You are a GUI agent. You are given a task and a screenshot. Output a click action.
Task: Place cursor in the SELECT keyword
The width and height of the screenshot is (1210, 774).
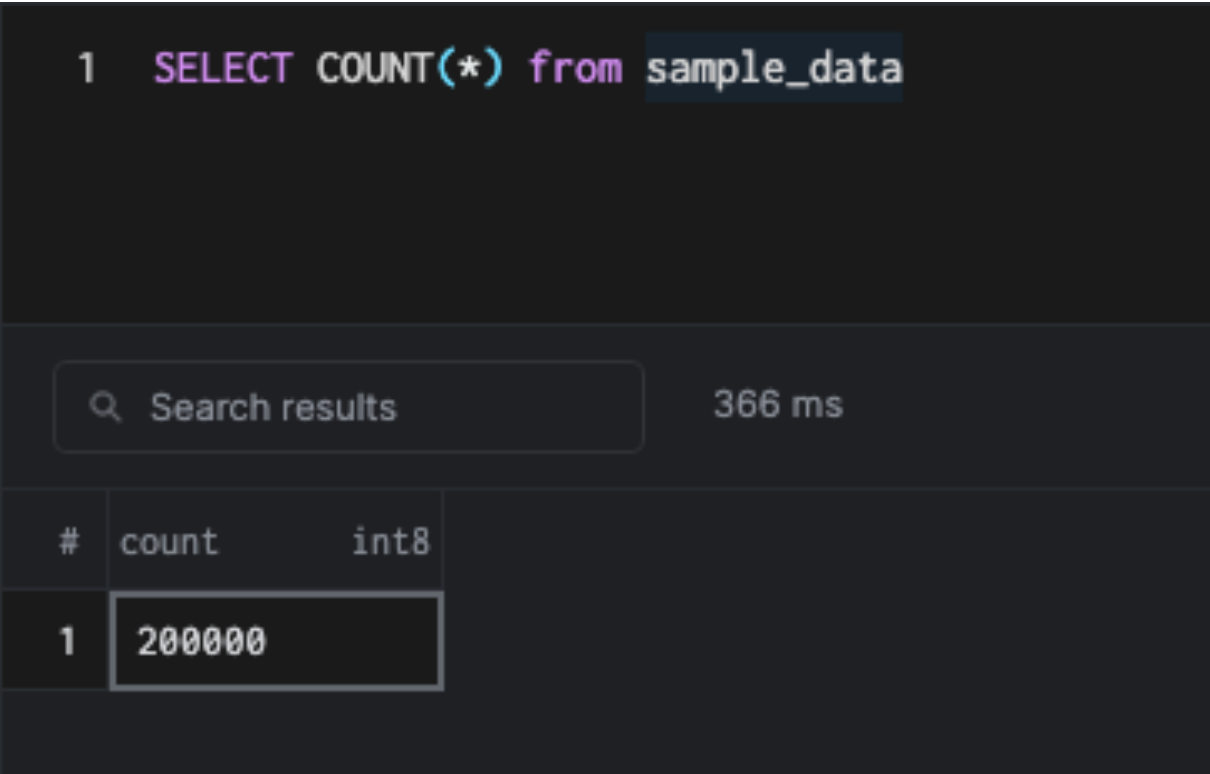click(223, 68)
